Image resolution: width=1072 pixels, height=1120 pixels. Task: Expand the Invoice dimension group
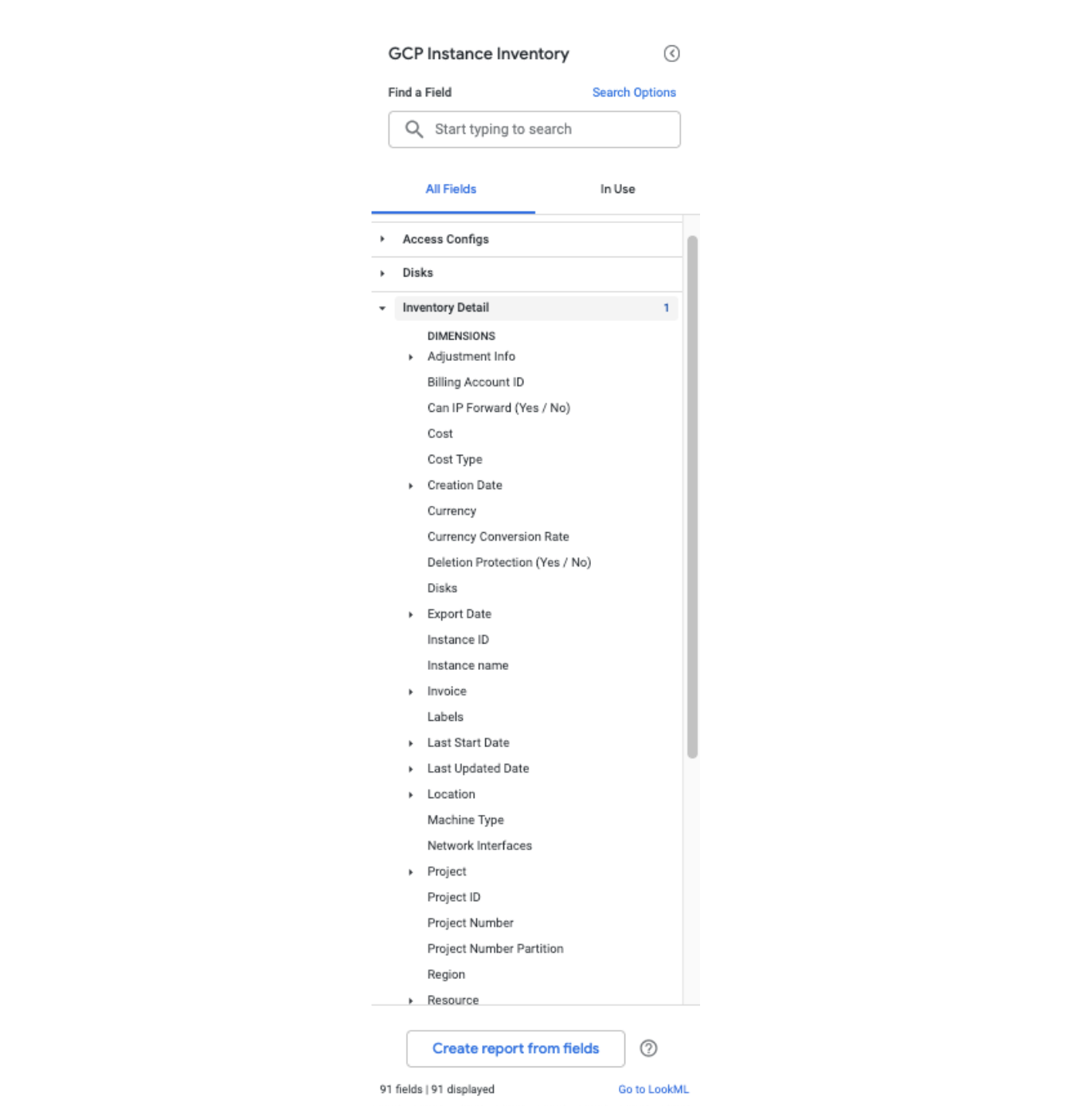(411, 691)
